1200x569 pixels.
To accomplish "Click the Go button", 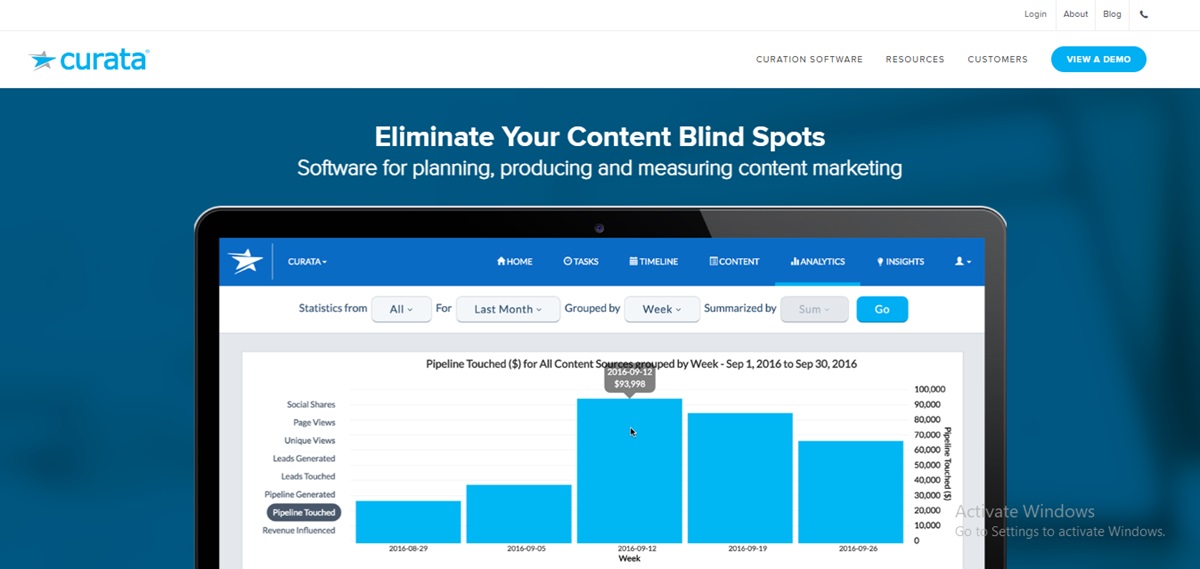I will pos(882,309).
